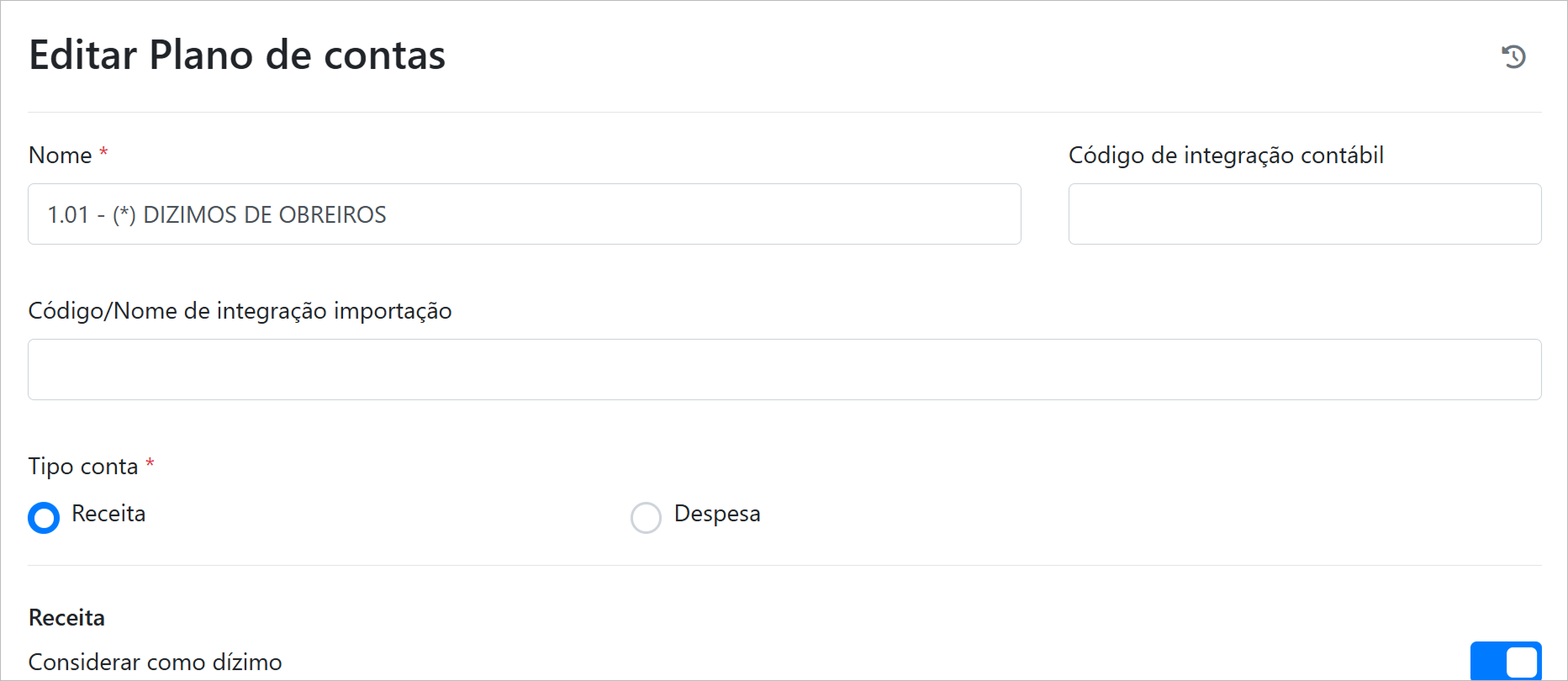Click the Despesa radio label text
The width and height of the screenshot is (1568, 681).
[x=717, y=514]
